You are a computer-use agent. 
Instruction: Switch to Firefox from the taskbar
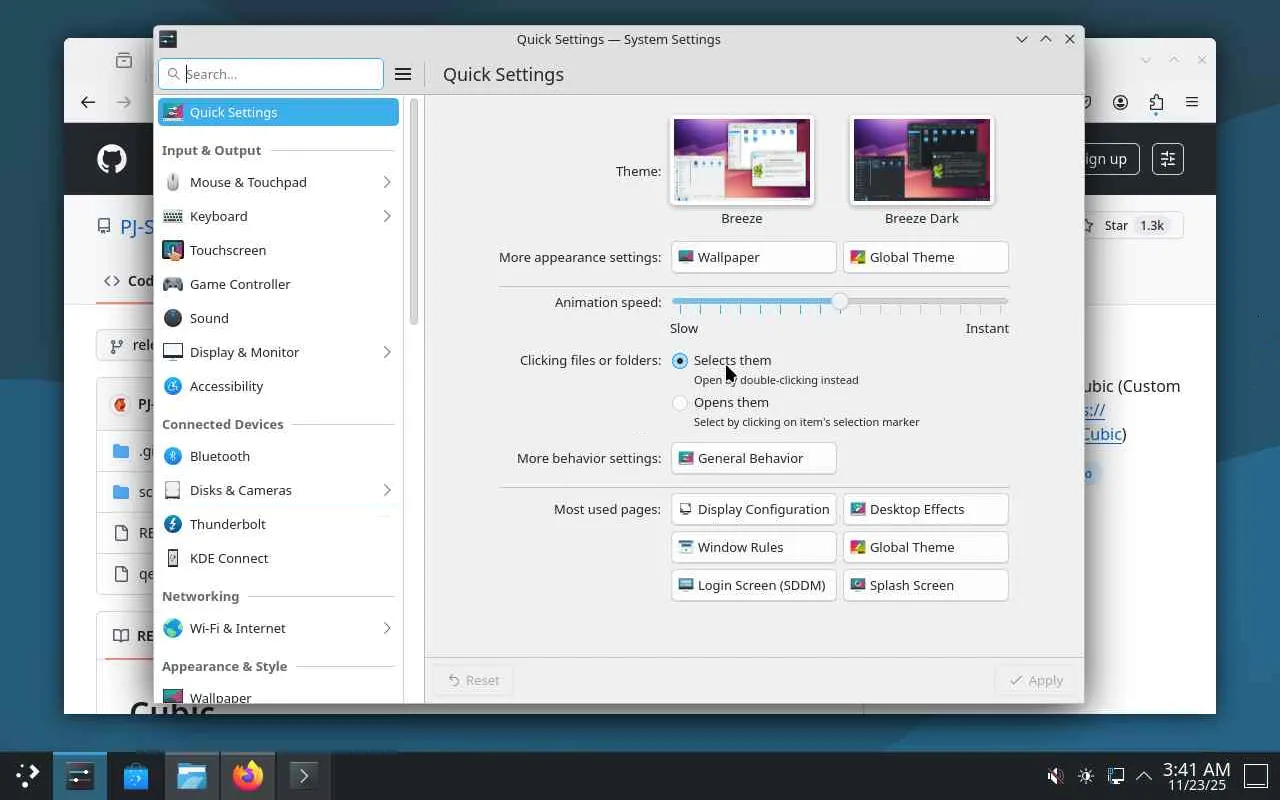(248, 775)
